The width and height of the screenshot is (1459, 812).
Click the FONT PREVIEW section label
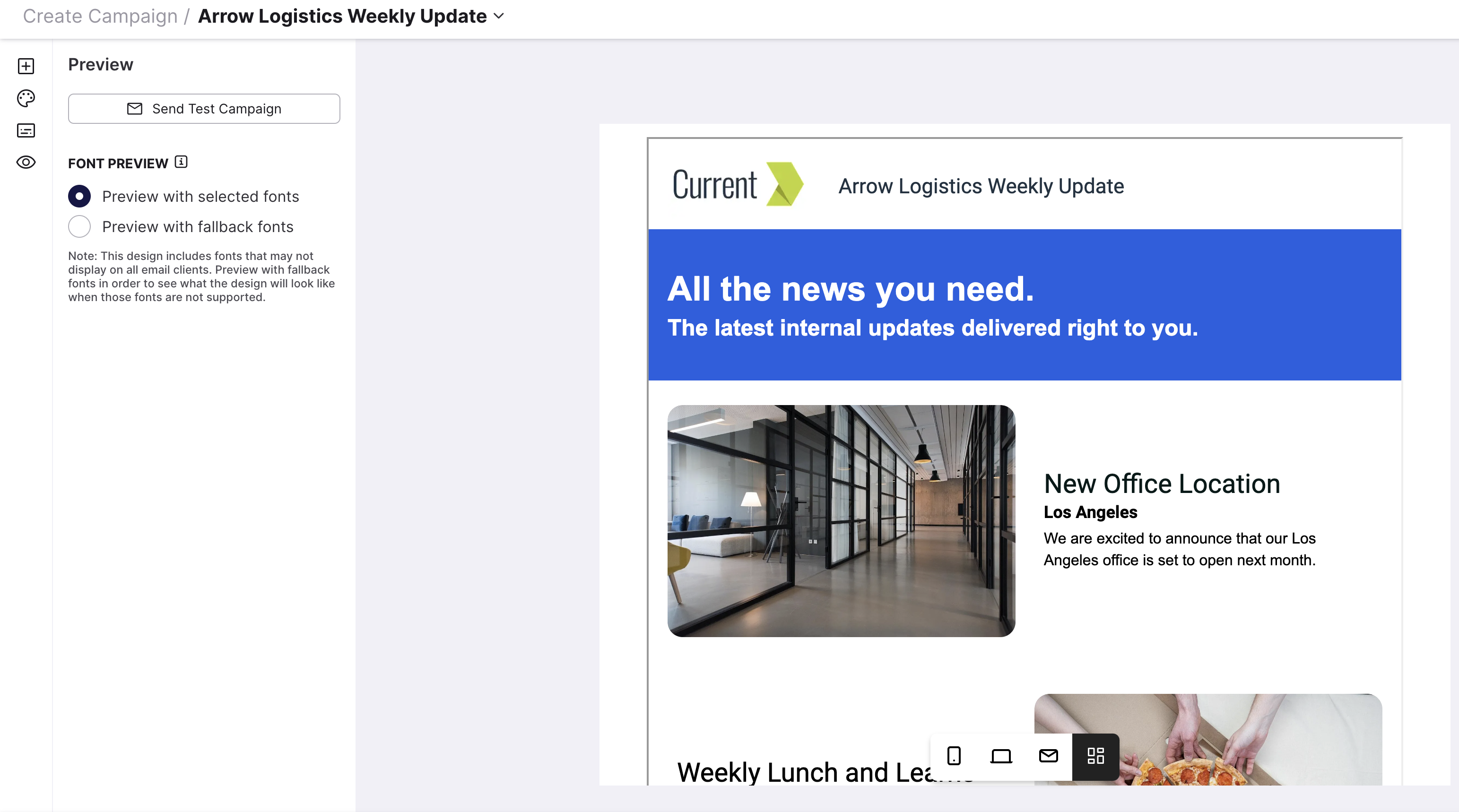click(x=118, y=164)
